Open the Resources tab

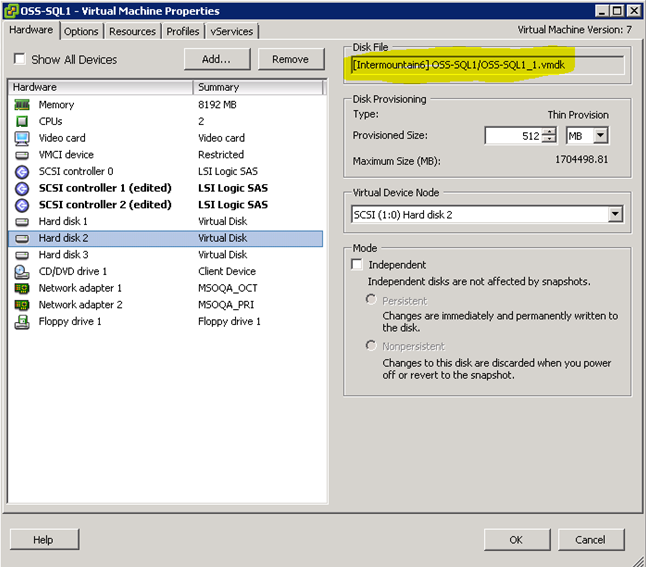pos(132,31)
